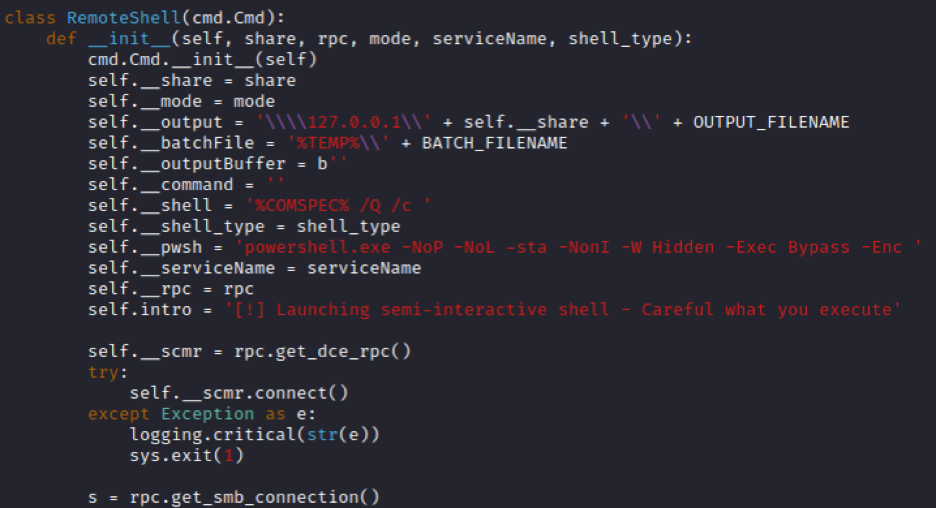Click the shell_type parameter in the def line
936x508 pixels.
pyautogui.click(x=620, y=39)
